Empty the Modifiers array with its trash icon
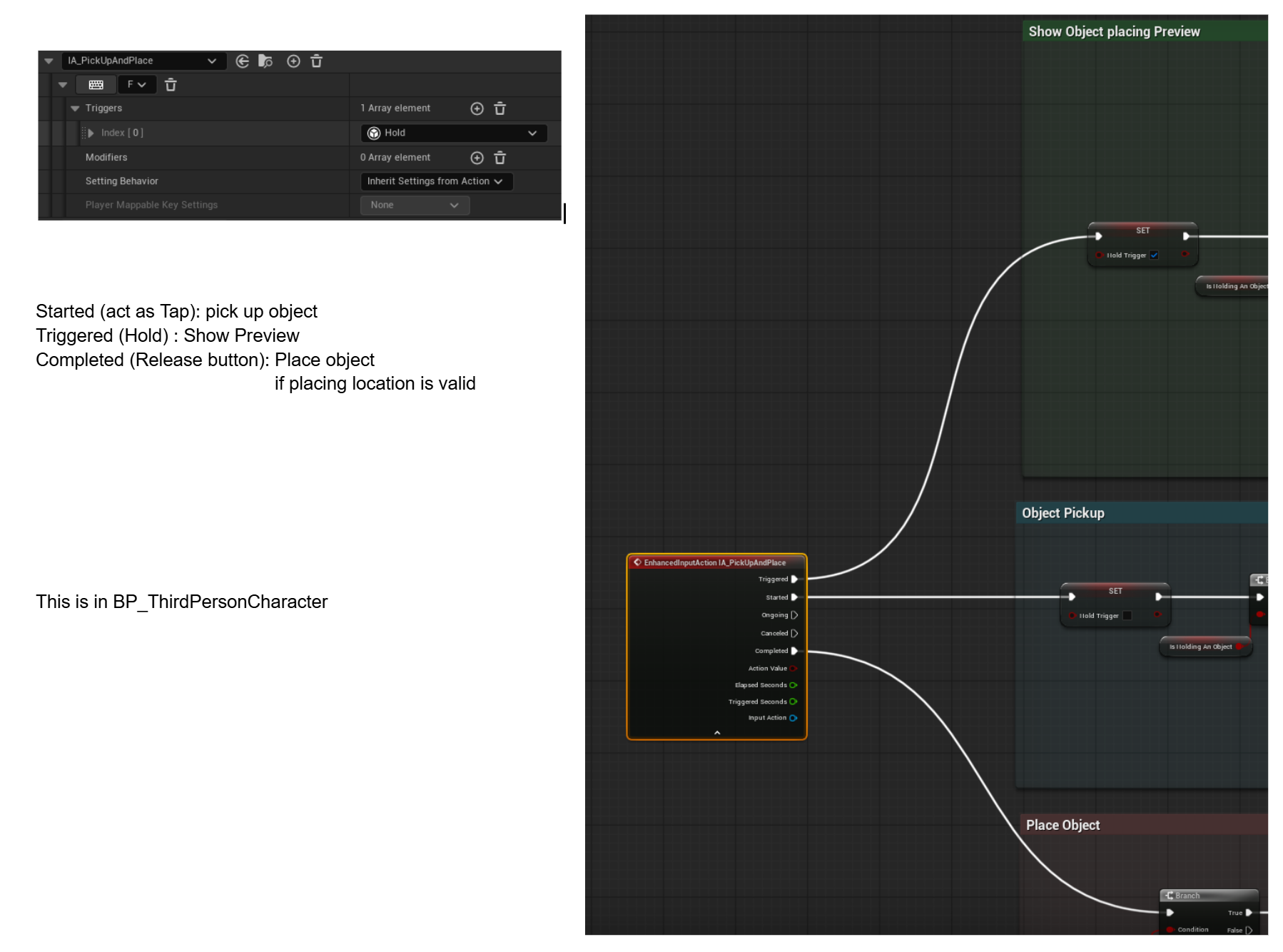Image resolution: width=1283 pixels, height=952 pixels. click(500, 158)
